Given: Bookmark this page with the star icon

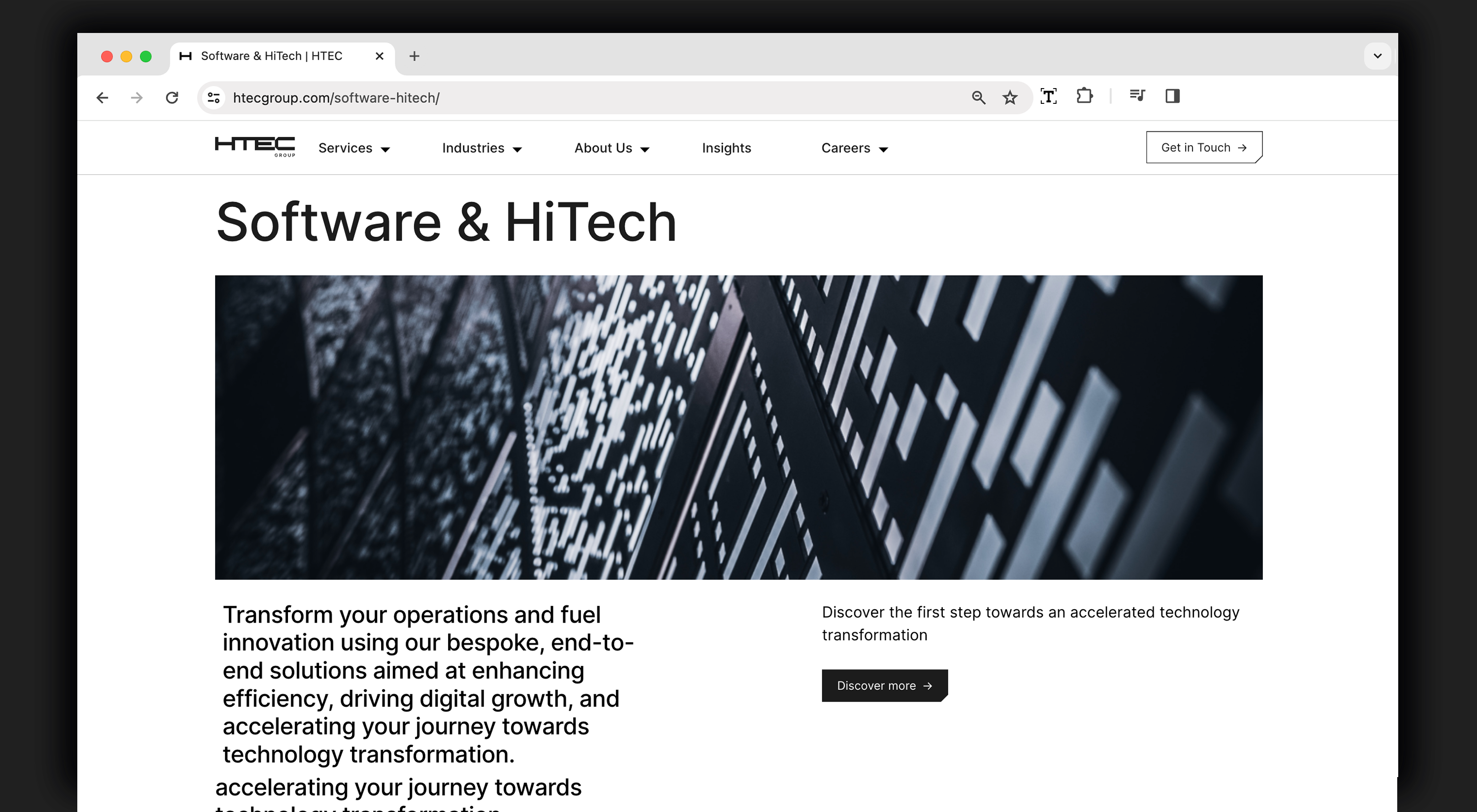Looking at the screenshot, I should pos(1010,98).
